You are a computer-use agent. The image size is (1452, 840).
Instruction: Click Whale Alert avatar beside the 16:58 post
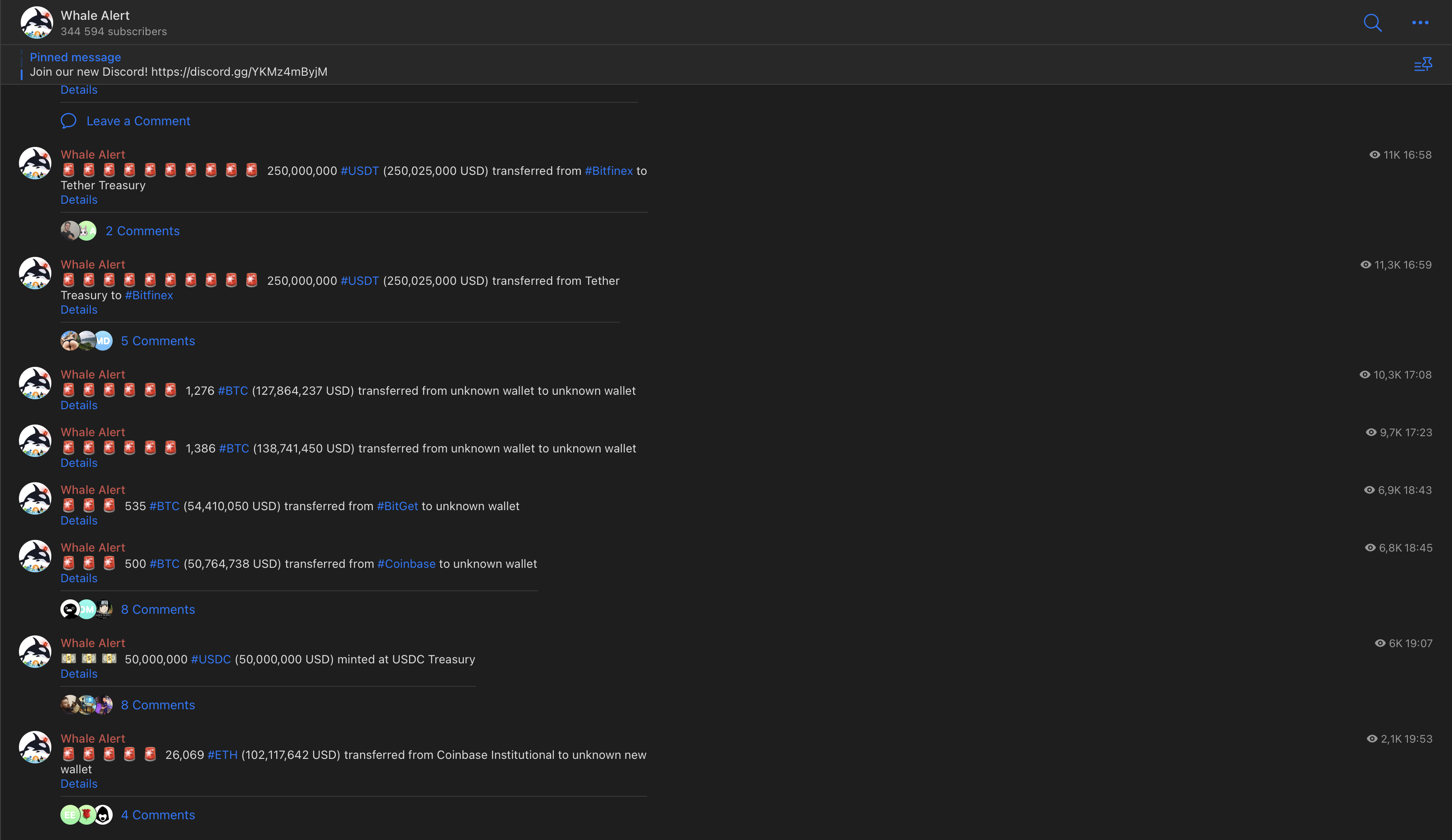tap(35, 163)
